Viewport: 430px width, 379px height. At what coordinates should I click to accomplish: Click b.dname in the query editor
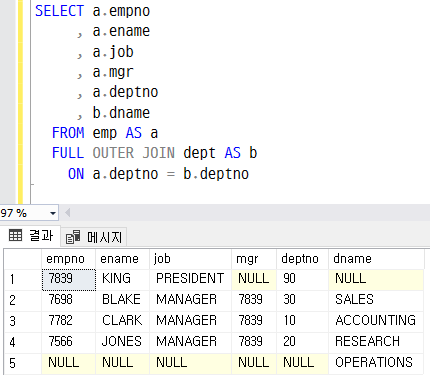tap(121, 113)
